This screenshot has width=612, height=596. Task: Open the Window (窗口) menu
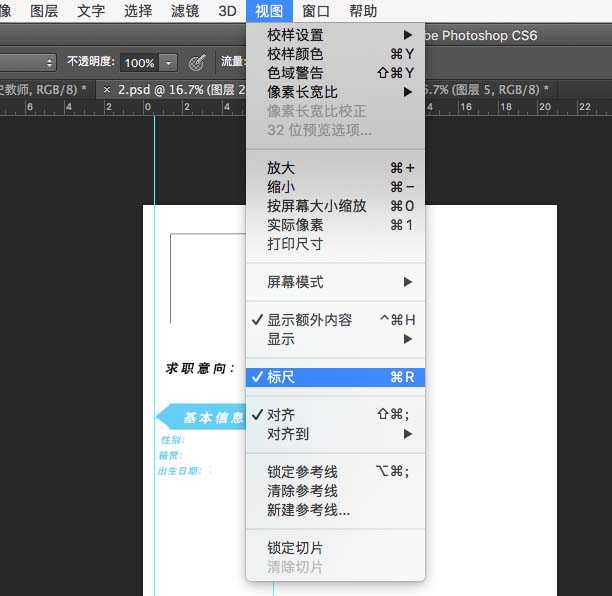point(316,11)
